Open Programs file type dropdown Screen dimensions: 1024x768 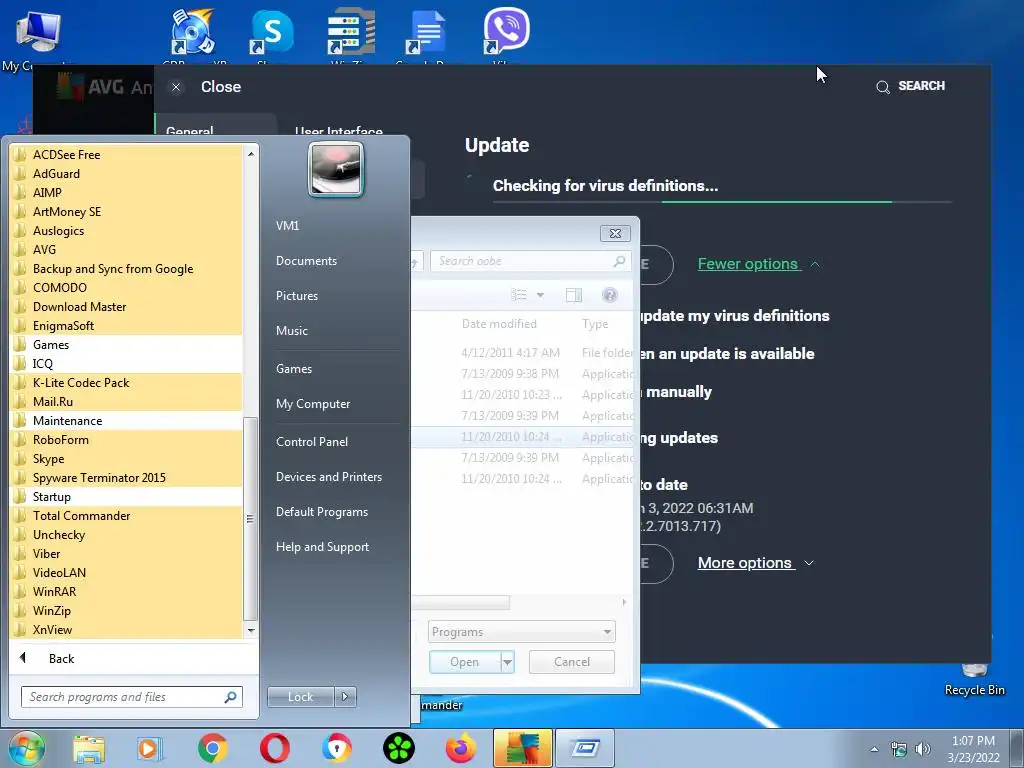[521, 632]
